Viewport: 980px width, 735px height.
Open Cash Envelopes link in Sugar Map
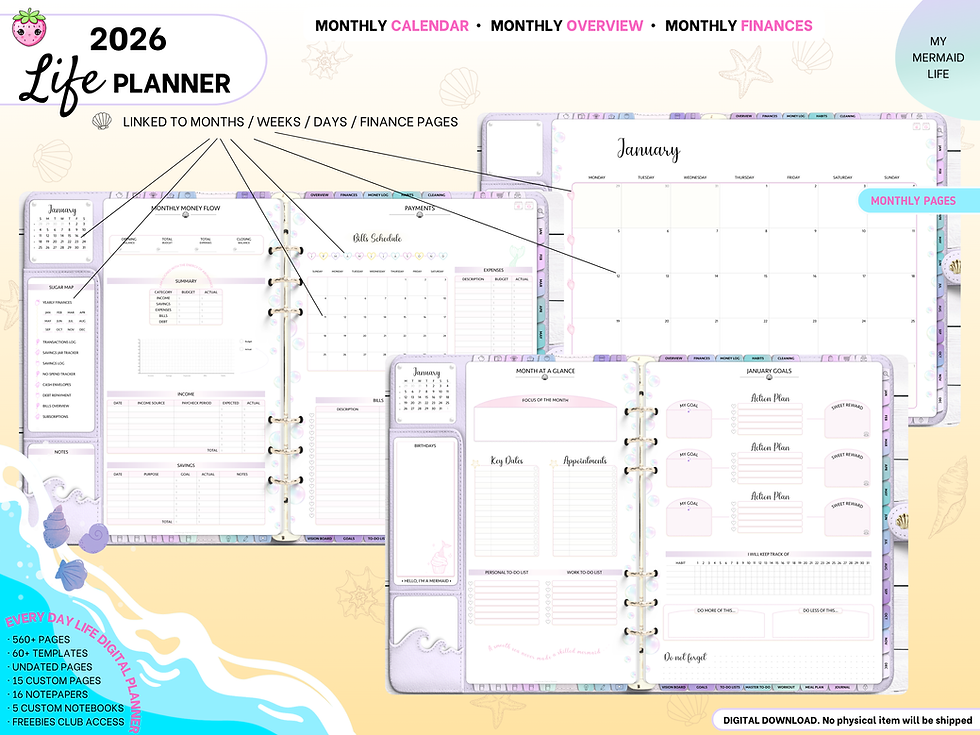point(56,384)
